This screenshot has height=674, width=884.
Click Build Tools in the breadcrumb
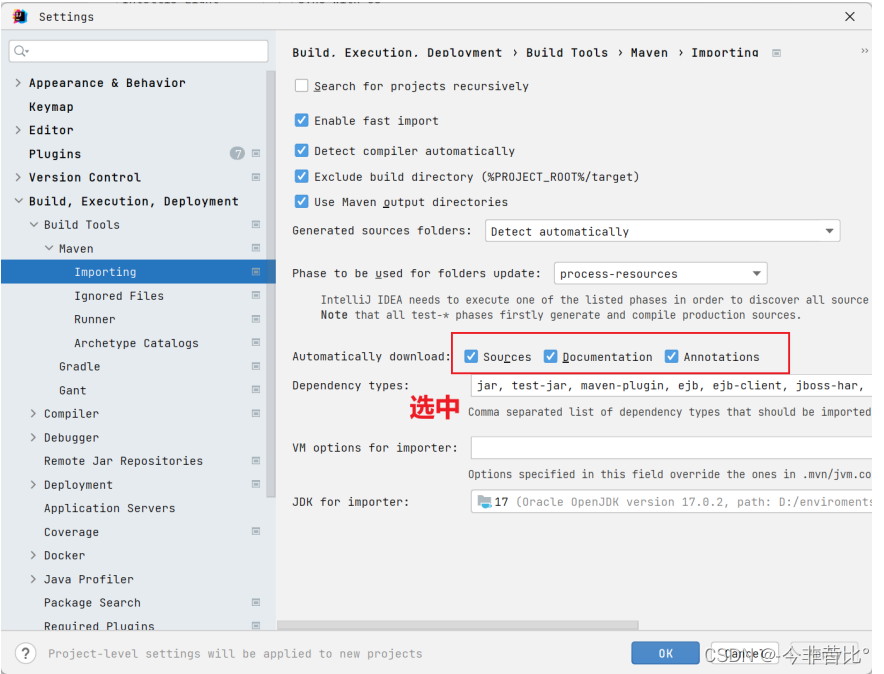[x=567, y=52]
